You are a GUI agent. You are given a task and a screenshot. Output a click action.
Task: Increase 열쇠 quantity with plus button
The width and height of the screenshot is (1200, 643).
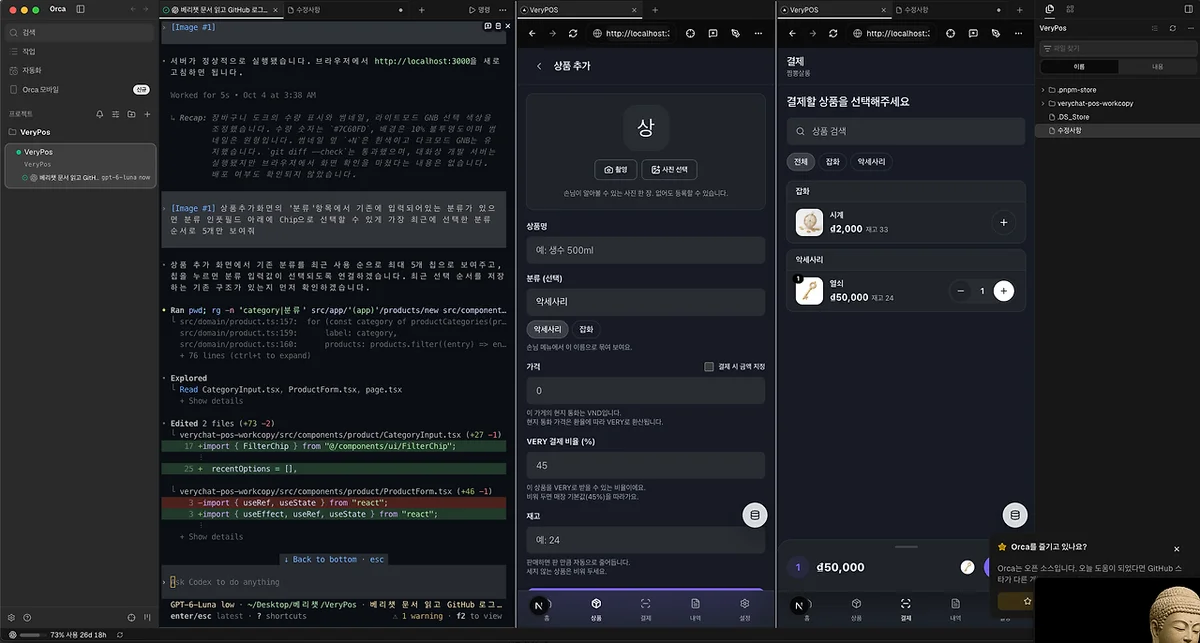click(x=1004, y=291)
